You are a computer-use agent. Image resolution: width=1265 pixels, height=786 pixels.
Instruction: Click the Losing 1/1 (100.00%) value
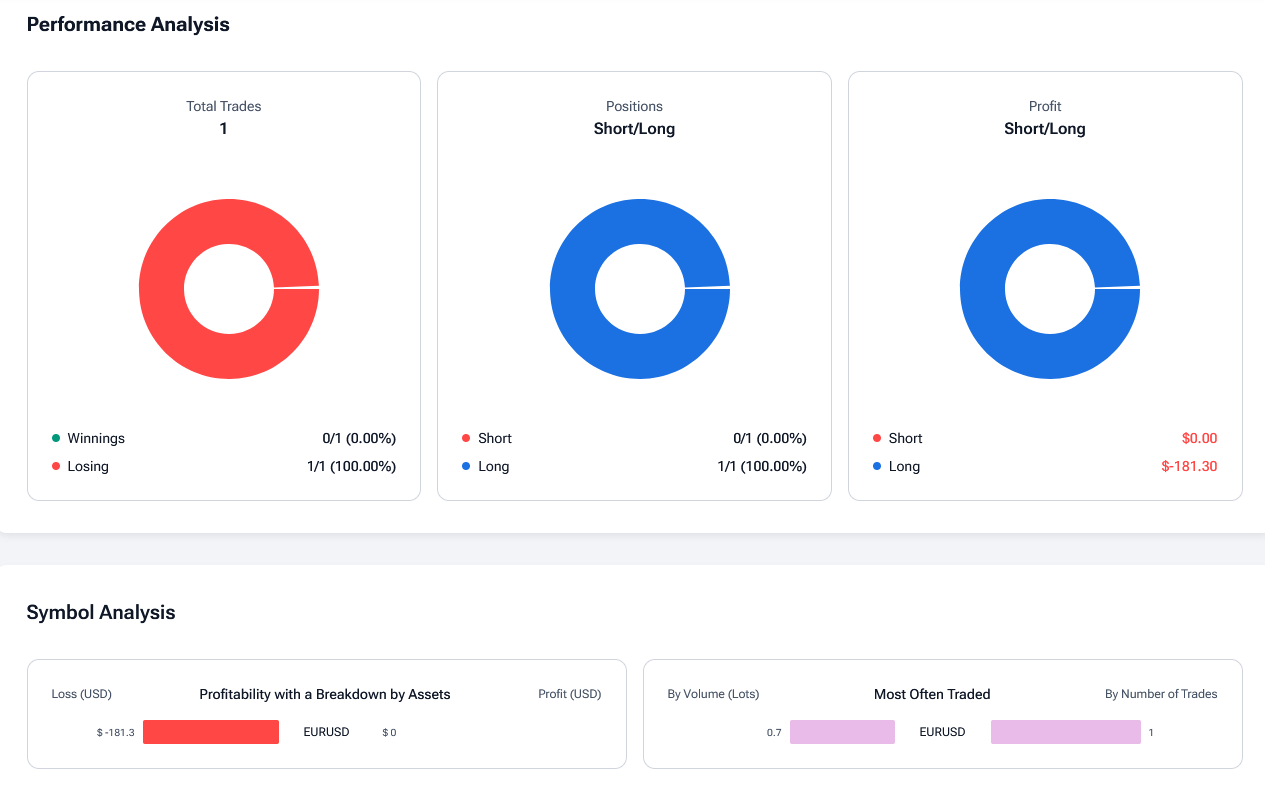[351, 466]
